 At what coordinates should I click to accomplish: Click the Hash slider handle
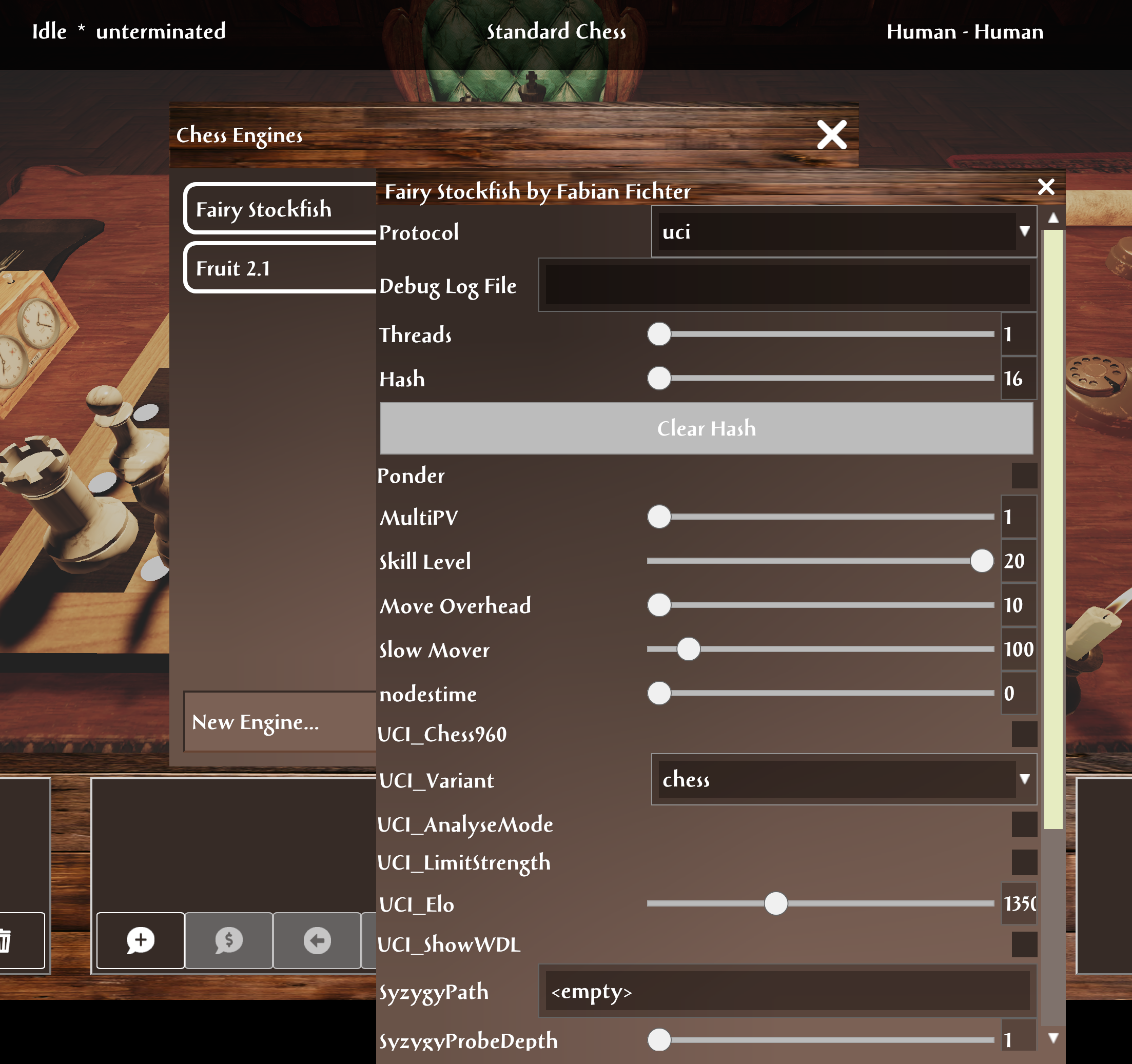659,378
